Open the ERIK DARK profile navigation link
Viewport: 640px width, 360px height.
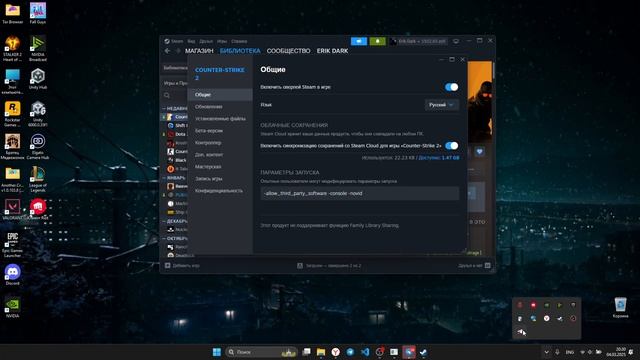click(x=332, y=51)
